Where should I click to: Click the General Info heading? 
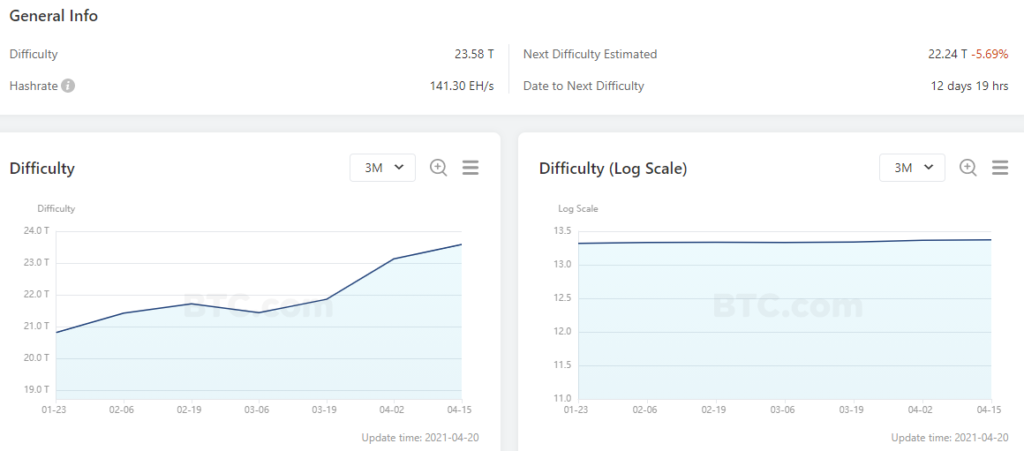point(54,16)
